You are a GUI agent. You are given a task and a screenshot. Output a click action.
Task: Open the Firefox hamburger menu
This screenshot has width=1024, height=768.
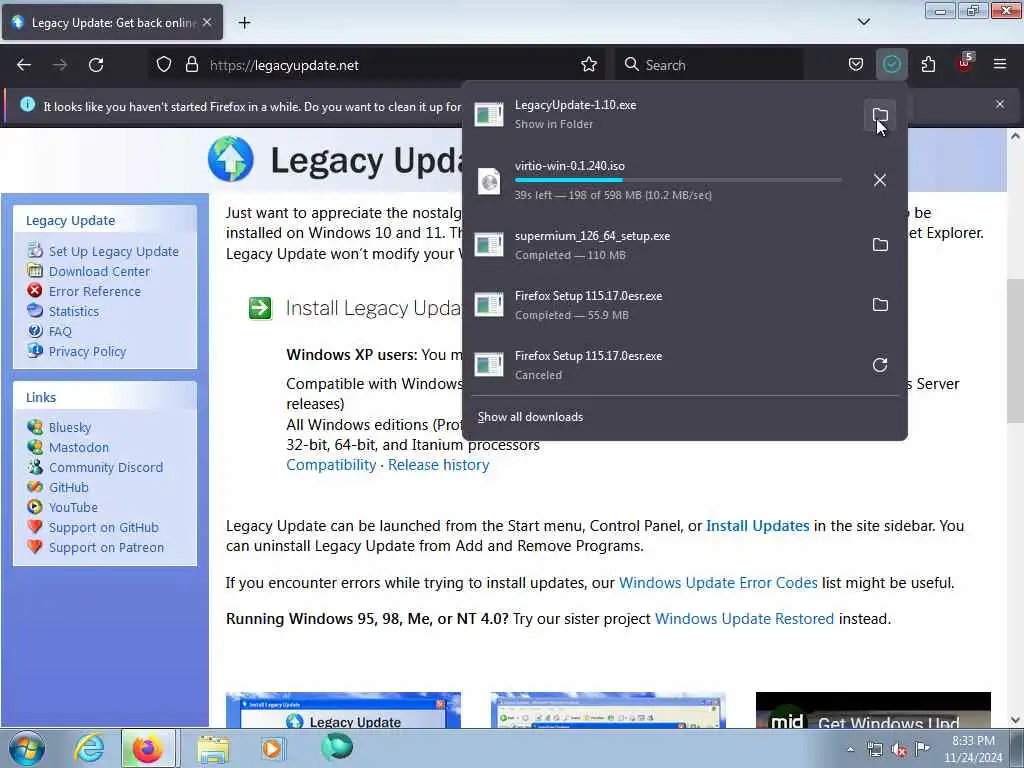(1000, 65)
